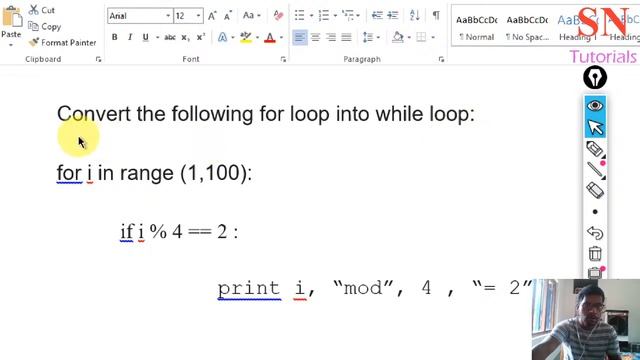Copy selection to clipboard

(x=44, y=27)
